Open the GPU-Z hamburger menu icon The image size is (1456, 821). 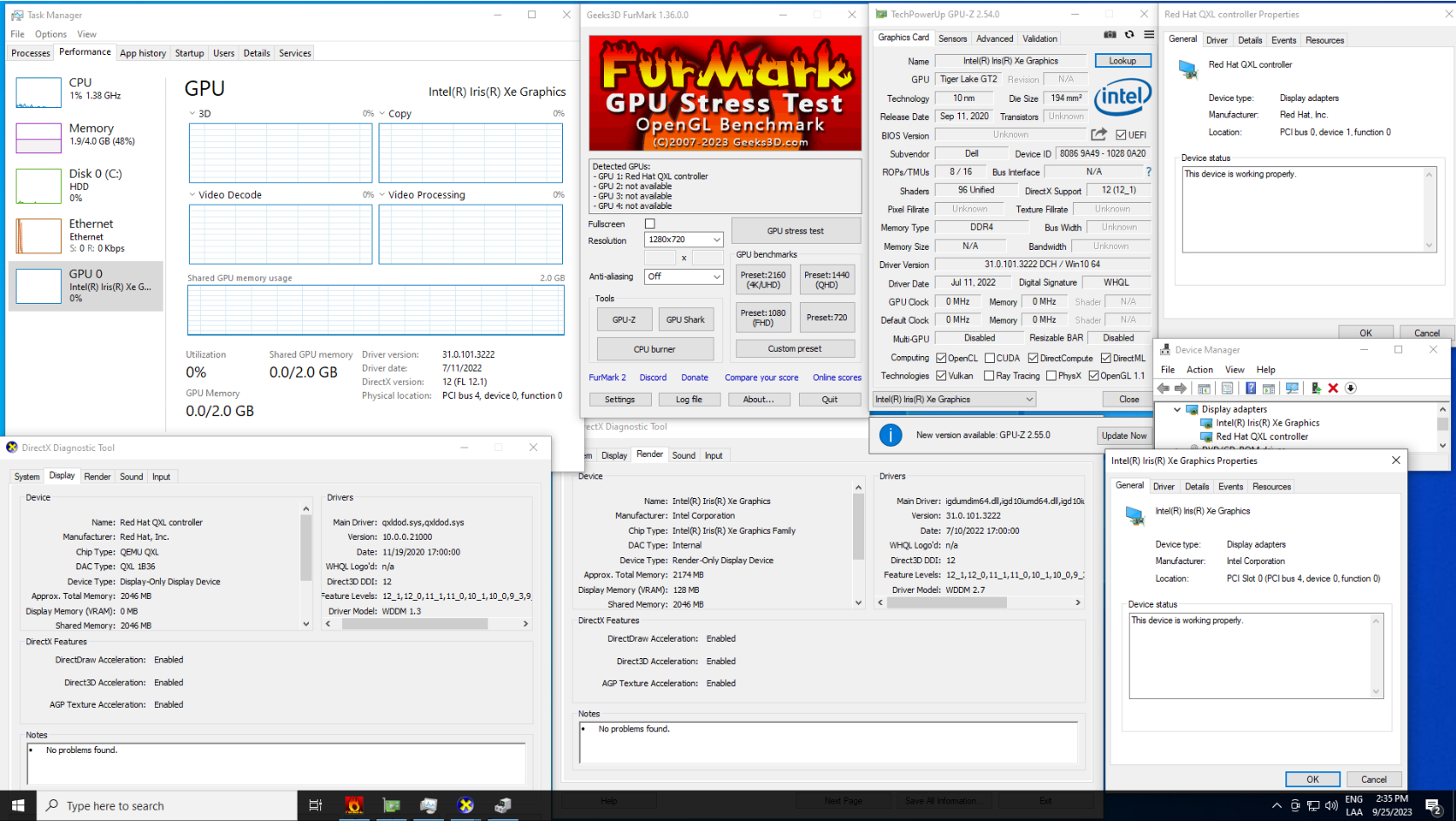[1149, 34]
